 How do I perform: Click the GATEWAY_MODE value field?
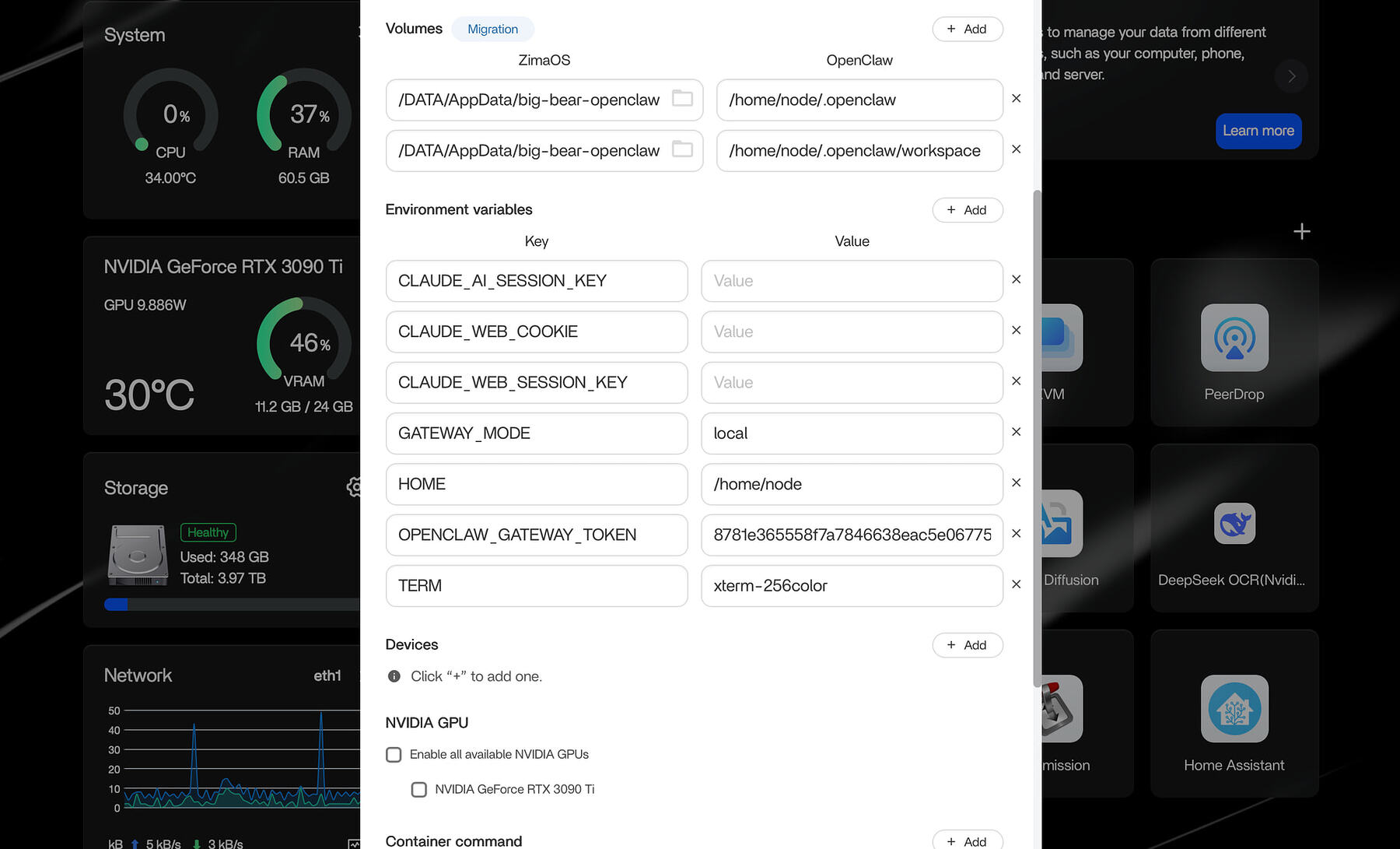click(851, 433)
